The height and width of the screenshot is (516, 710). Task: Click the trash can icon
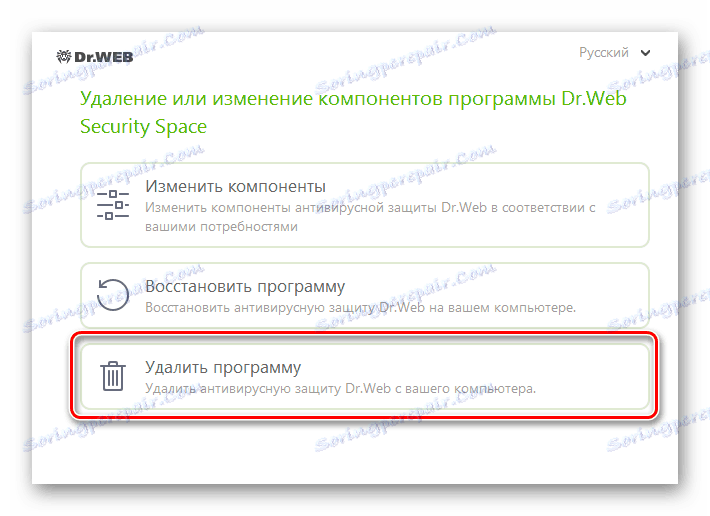point(113,376)
